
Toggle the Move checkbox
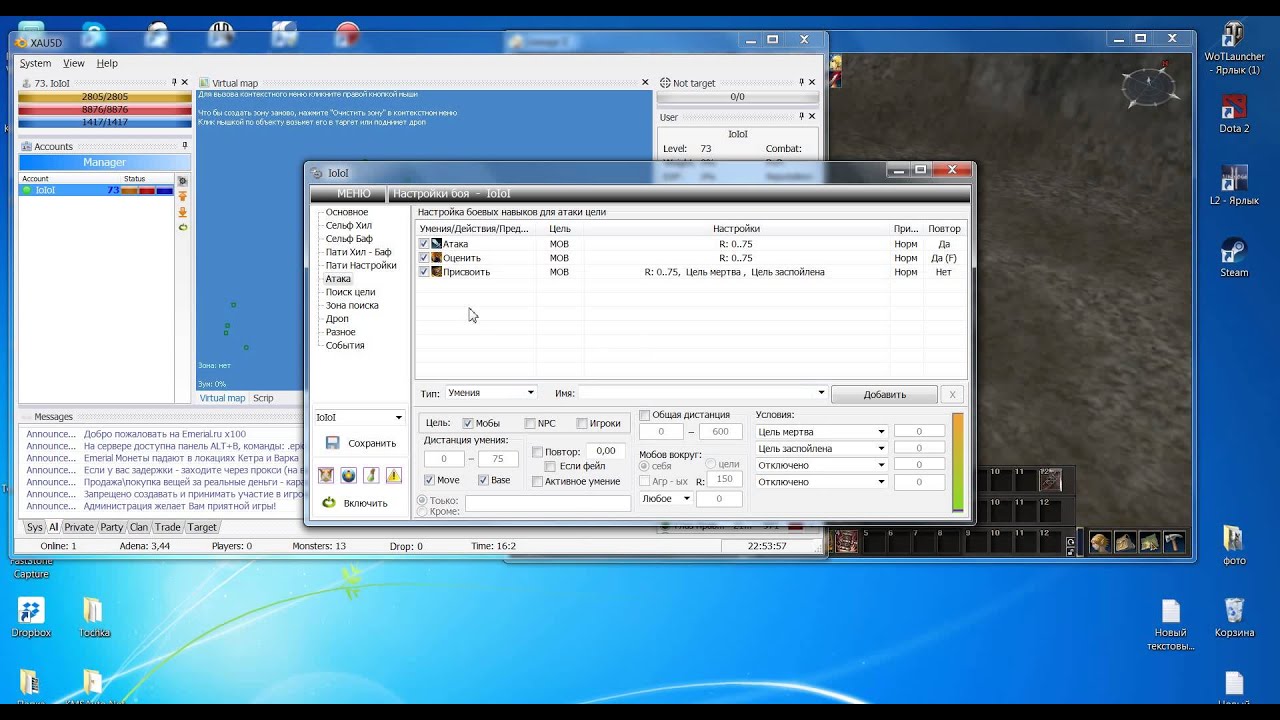pyautogui.click(x=430, y=481)
